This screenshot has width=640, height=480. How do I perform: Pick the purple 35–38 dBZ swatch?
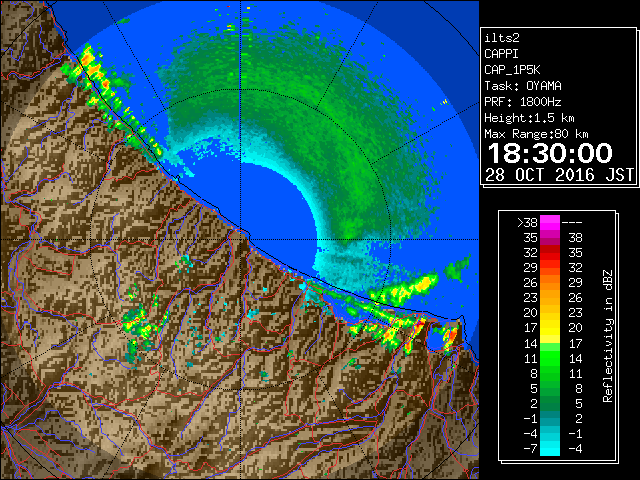tap(550, 238)
